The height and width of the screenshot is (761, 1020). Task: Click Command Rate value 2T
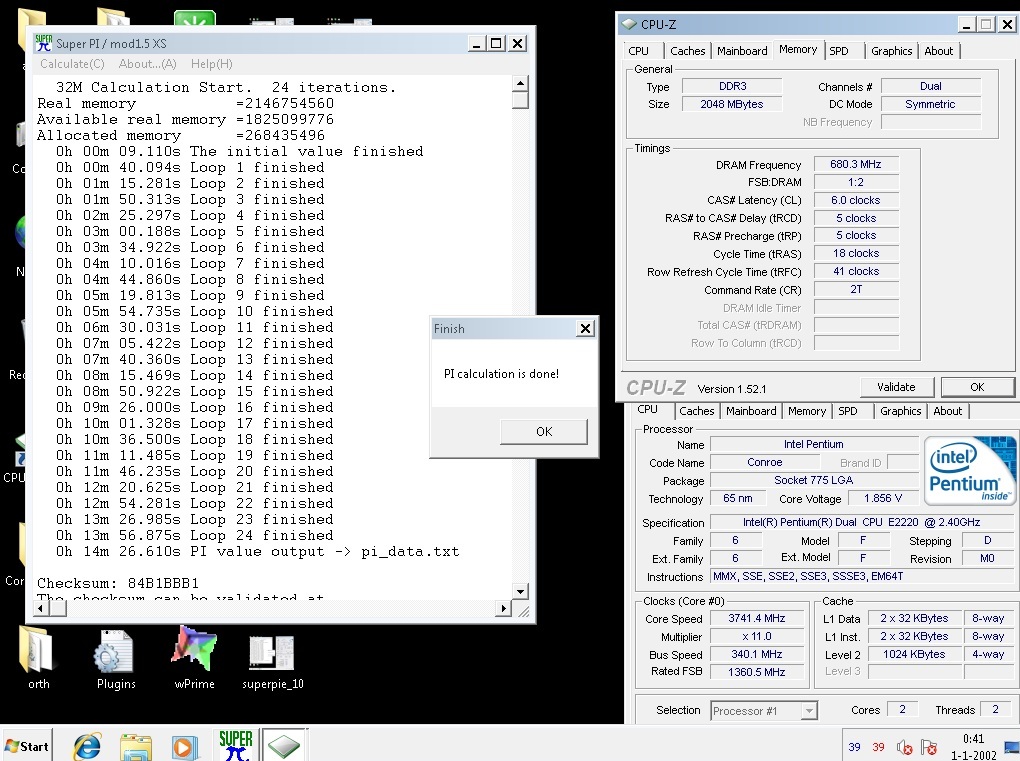click(856, 289)
